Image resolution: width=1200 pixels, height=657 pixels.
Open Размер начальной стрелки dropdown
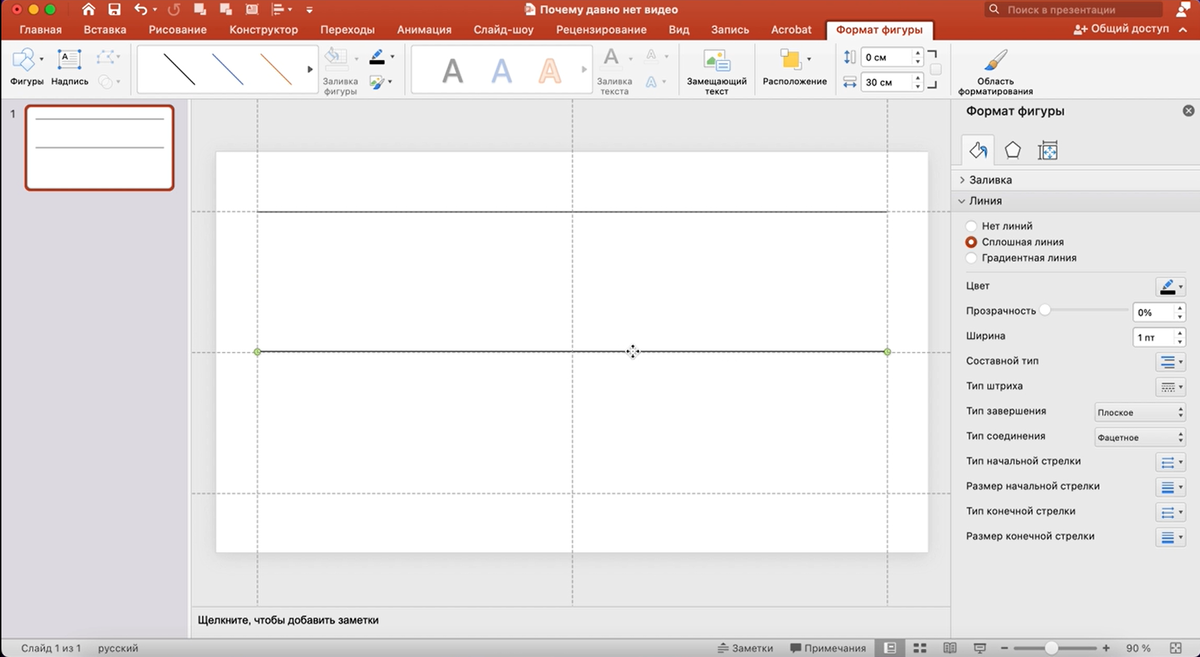coord(1170,487)
